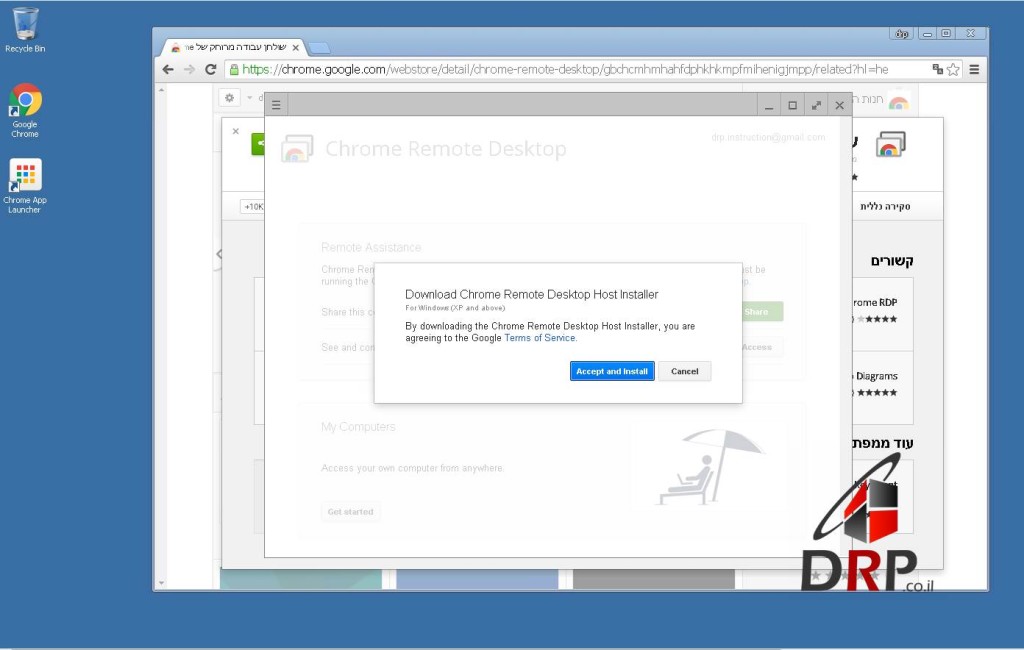Open the Recycle Bin desktop icon

click(x=25, y=29)
